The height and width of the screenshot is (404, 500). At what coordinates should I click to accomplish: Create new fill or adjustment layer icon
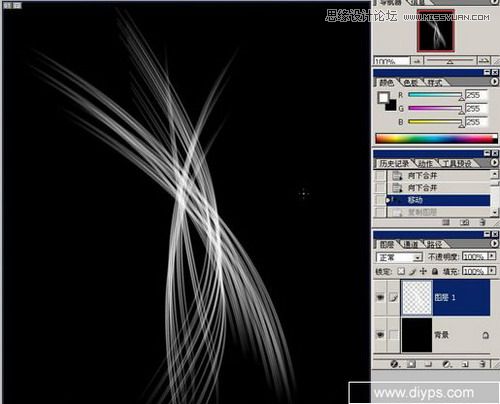pyautogui.click(x=447, y=364)
